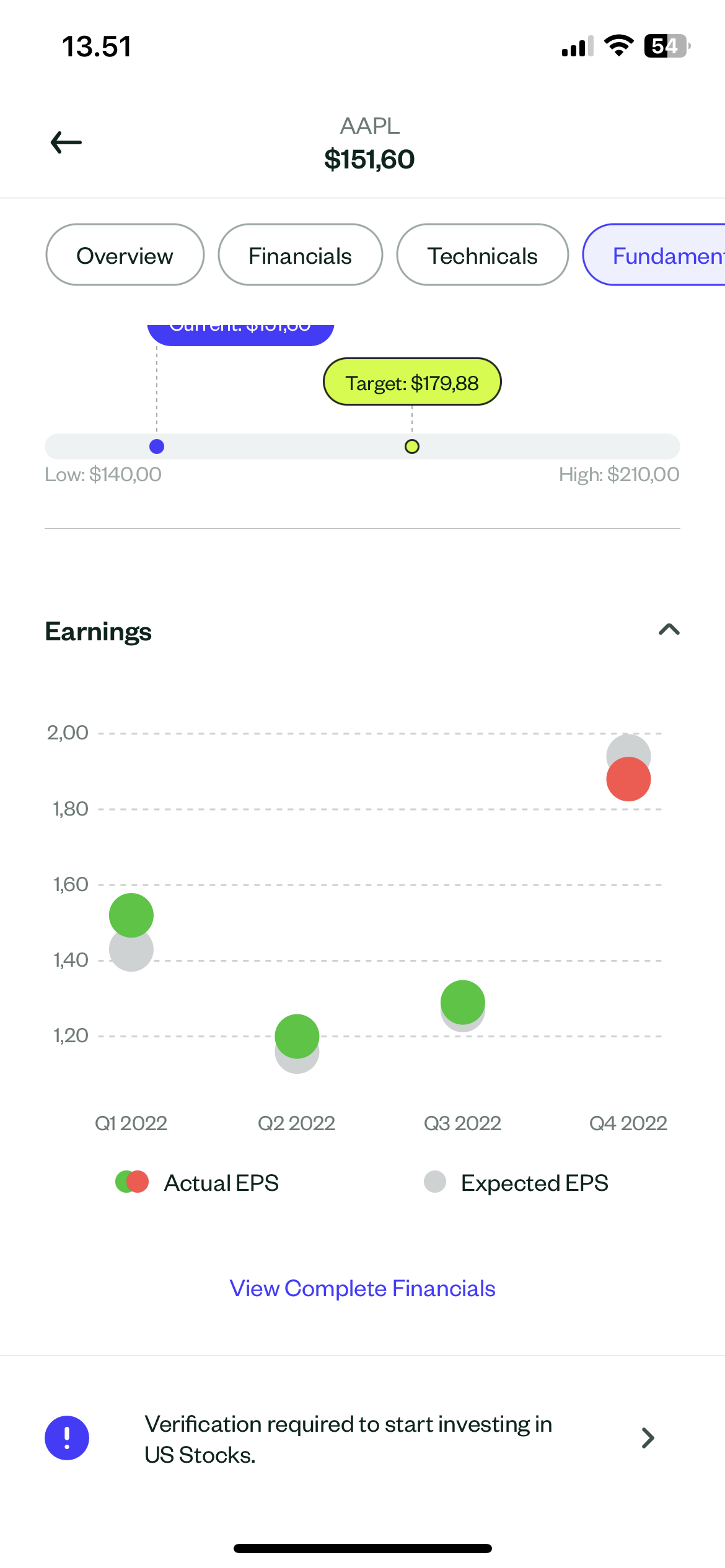The image size is (725, 1568).
Task: Tap the Actual EPS legend marker
Action: tap(132, 1182)
